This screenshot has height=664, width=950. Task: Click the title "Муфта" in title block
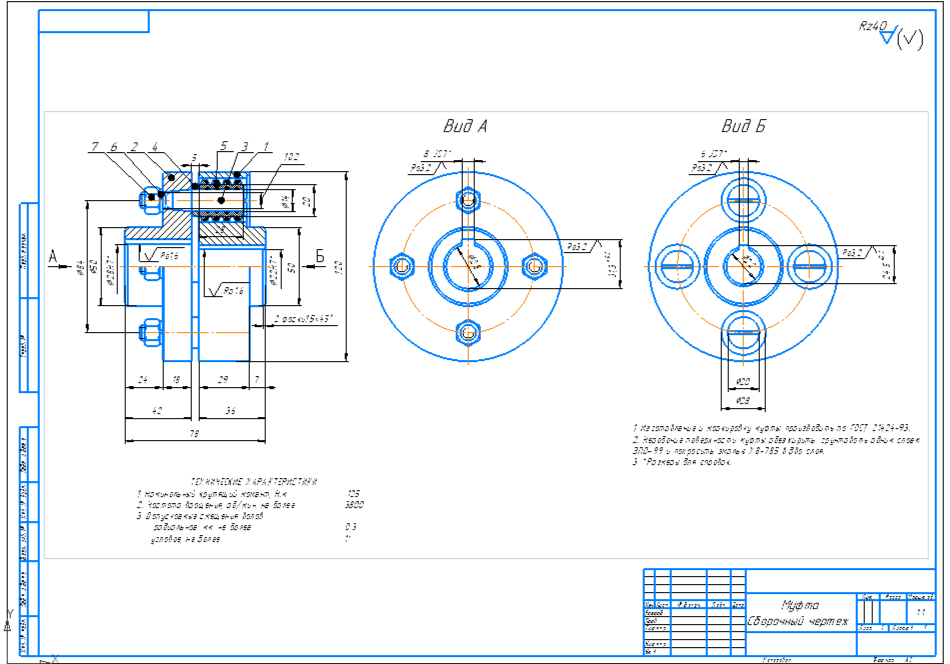pos(800,605)
